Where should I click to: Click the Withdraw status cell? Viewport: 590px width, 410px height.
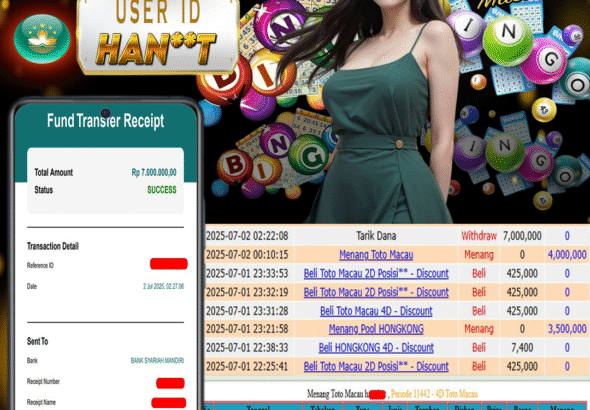coord(479,236)
